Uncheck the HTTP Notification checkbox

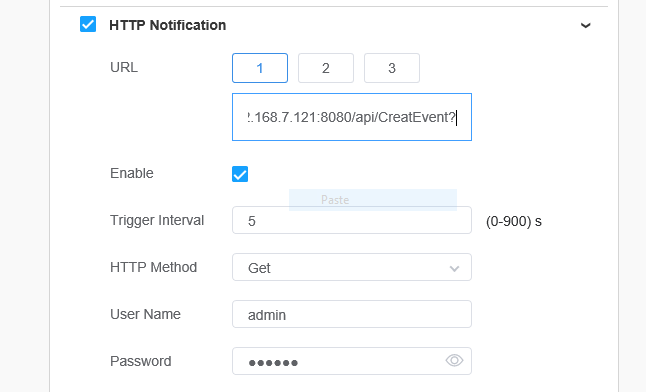[x=88, y=24]
